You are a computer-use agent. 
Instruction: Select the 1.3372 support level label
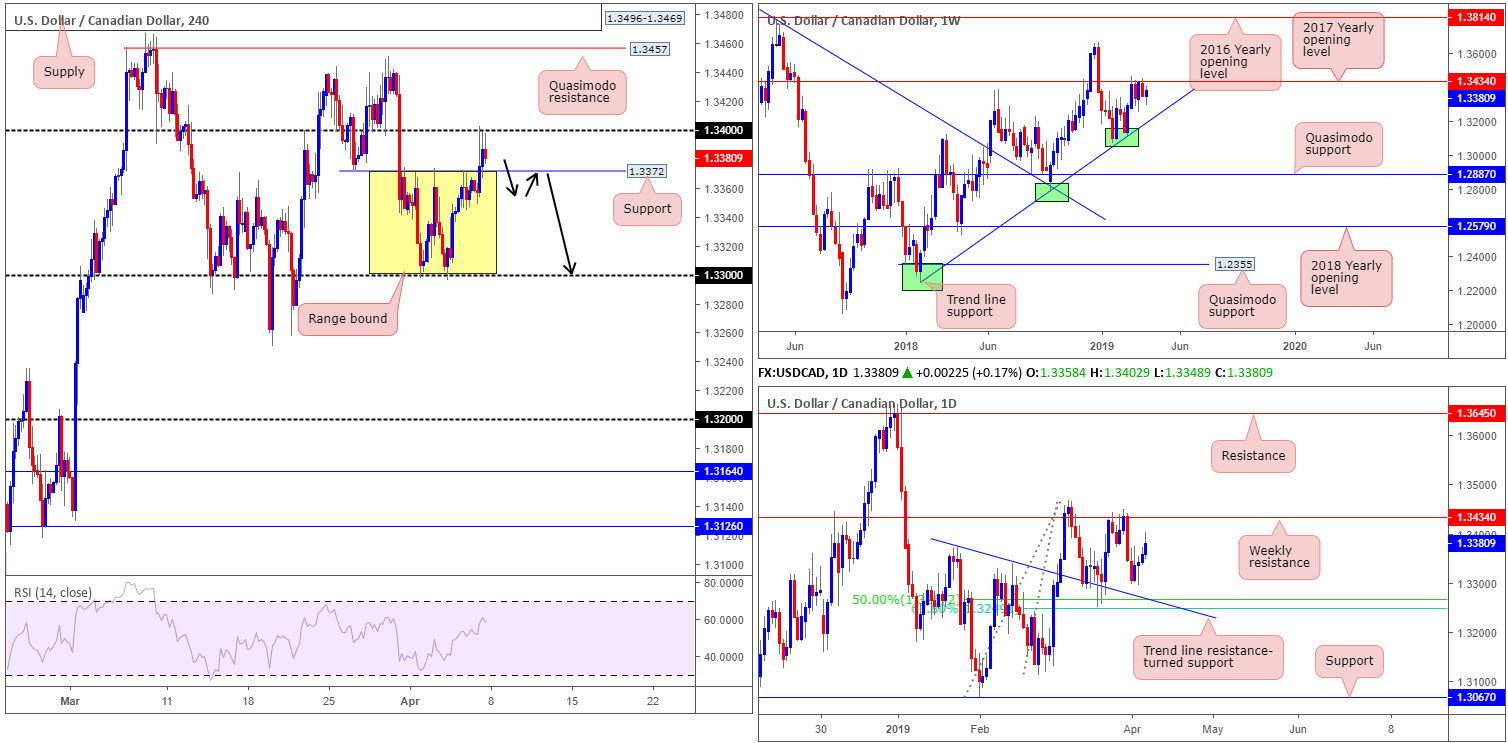pyautogui.click(x=647, y=171)
